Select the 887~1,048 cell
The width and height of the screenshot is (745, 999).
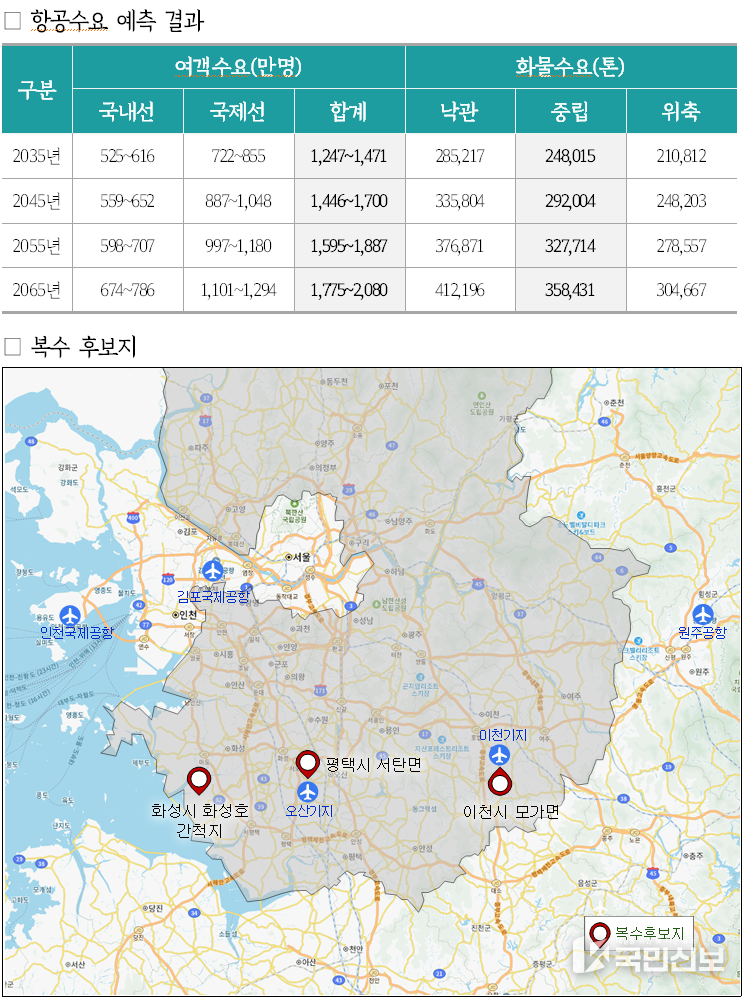239,201
